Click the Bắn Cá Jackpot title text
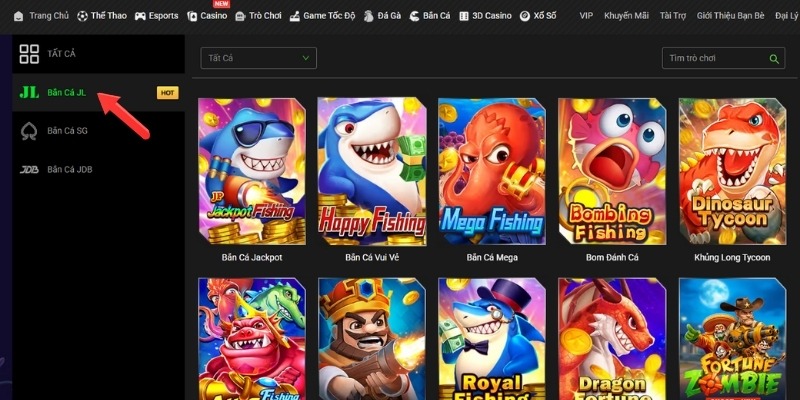Viewport: 800px width, 400px height. coord(252,258)
